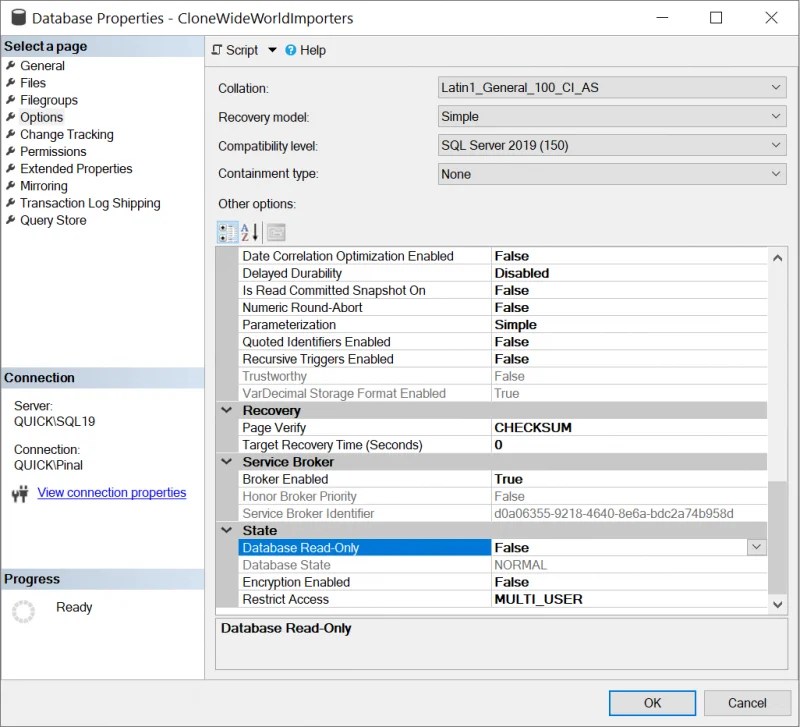Collapse the Recovery section

[227, 410]
